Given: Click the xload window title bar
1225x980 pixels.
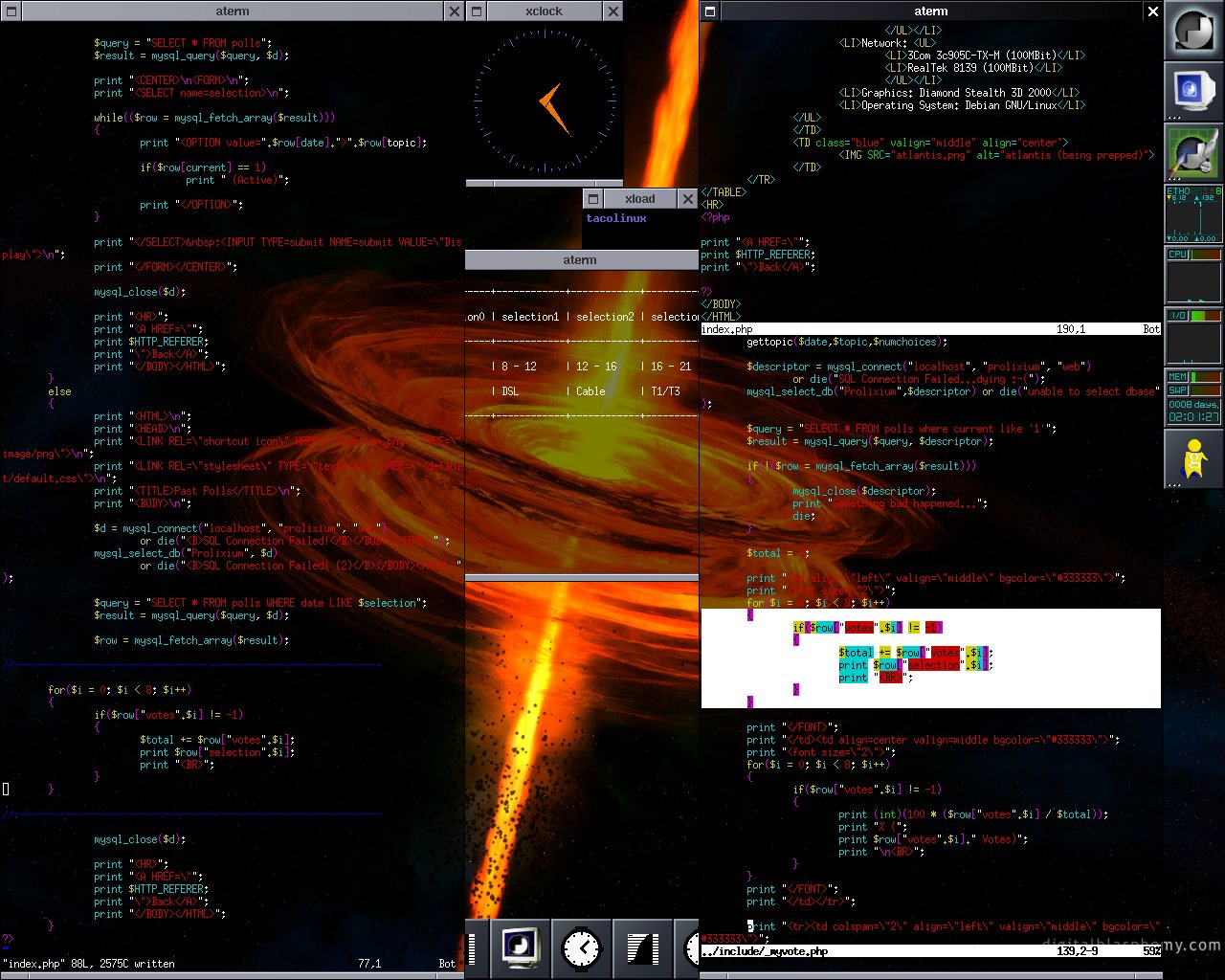Looking at the screenshot, I should [x=639, y=199].
